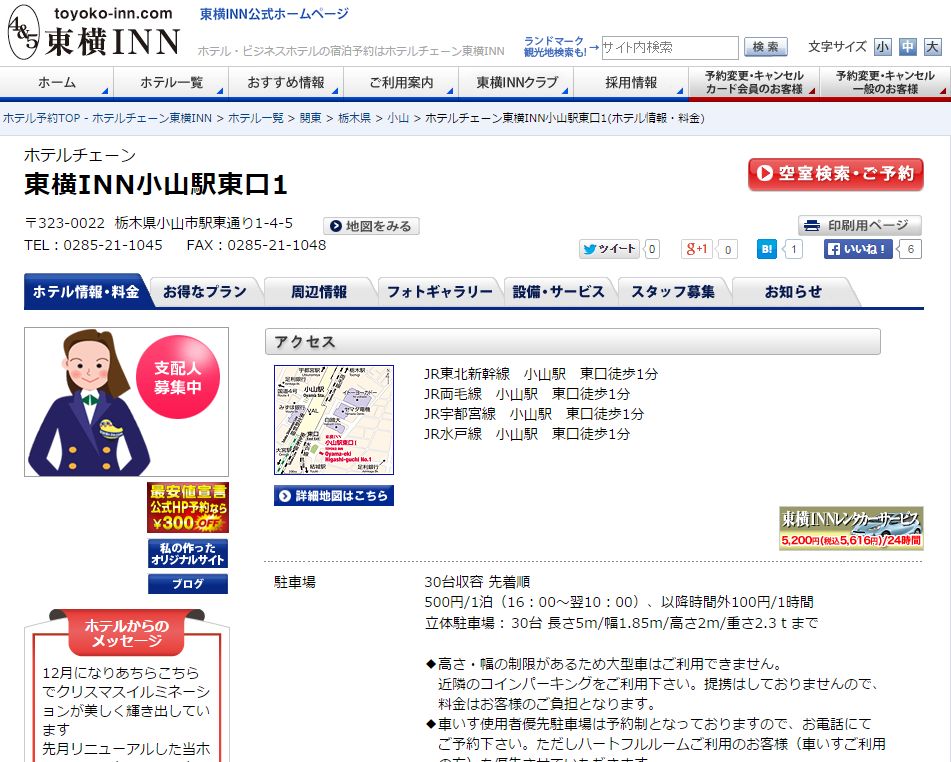Click breadcrumb ホテル予約TOP - ホテルチェーン東横INN
Viewport: 951px width, 762px height.
coord(107,118)
